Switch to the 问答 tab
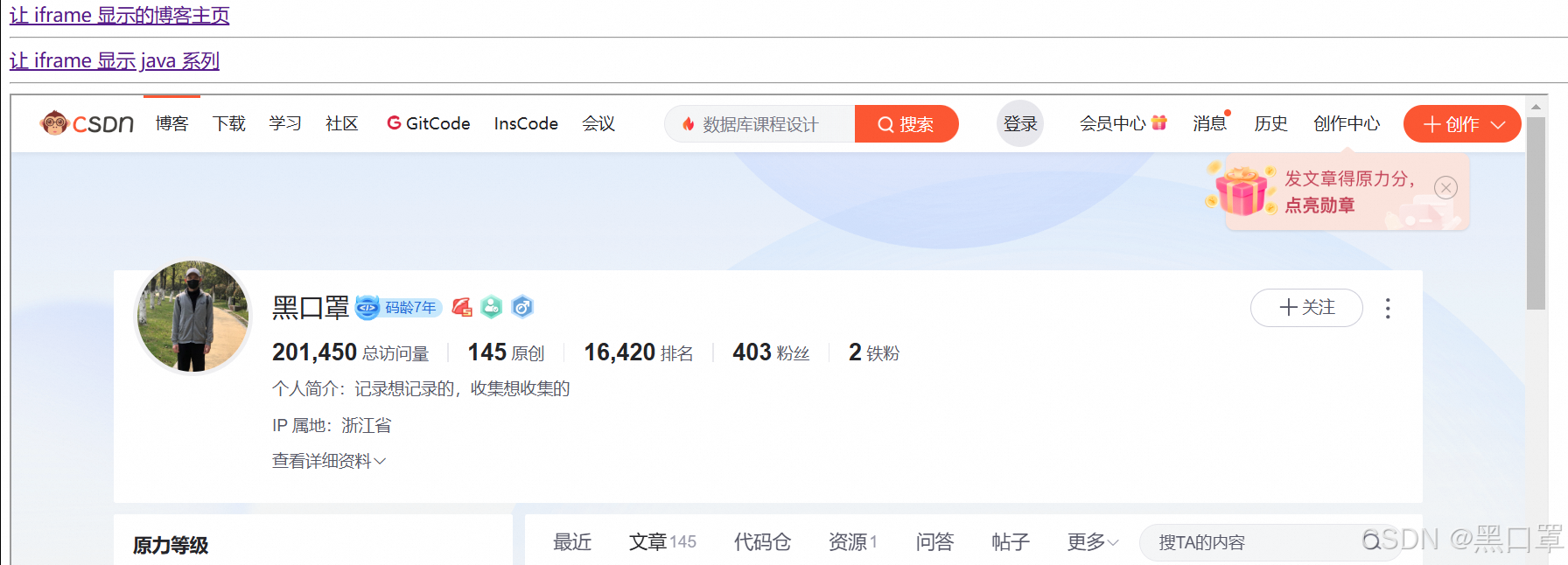This screenshot has height=565, width=1568. click(934, 542)
